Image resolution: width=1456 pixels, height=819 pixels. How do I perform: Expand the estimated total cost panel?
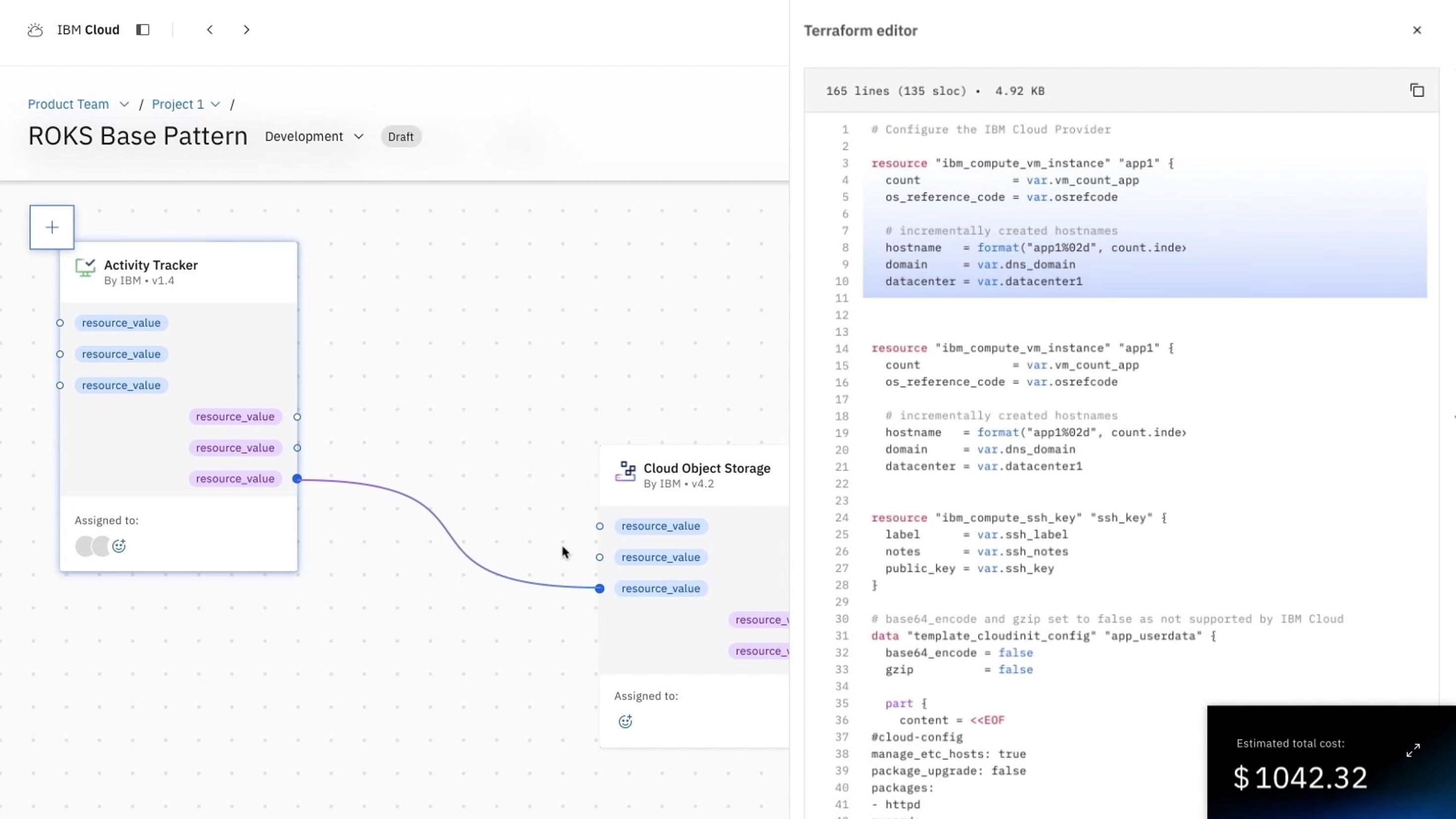click(x=1412, y=750)
